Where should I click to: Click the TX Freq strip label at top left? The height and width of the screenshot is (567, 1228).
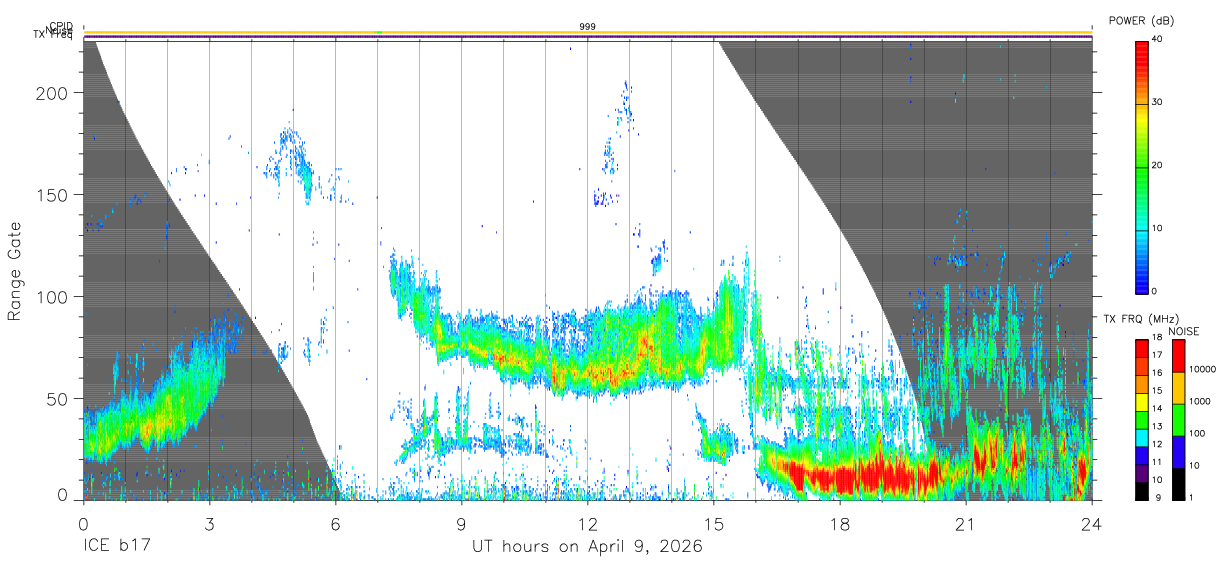[55, 37]
